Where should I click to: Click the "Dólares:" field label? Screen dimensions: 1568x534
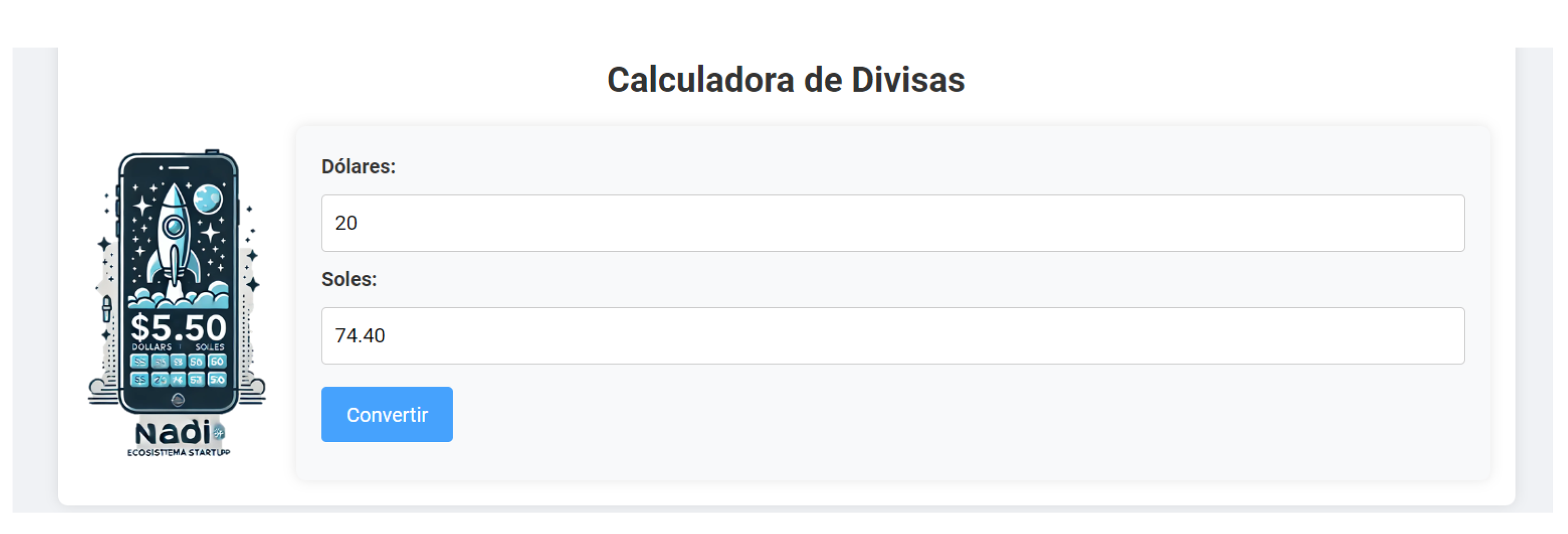(x=358, y=166)
